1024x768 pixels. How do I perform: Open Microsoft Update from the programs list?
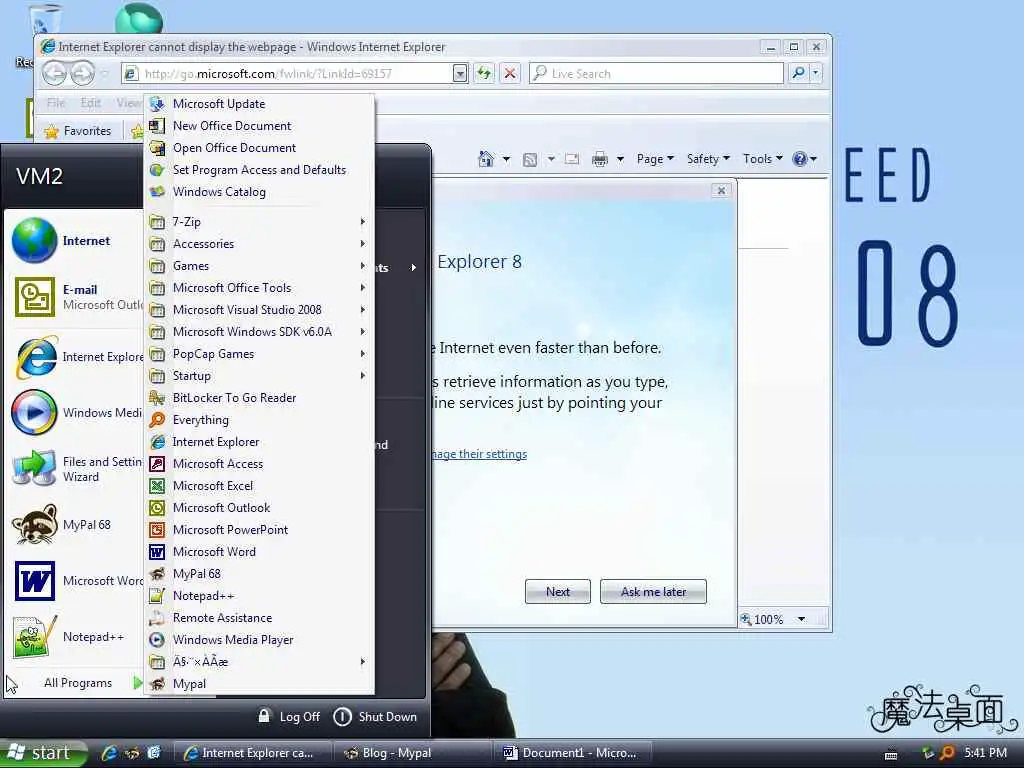click(259, 104)
